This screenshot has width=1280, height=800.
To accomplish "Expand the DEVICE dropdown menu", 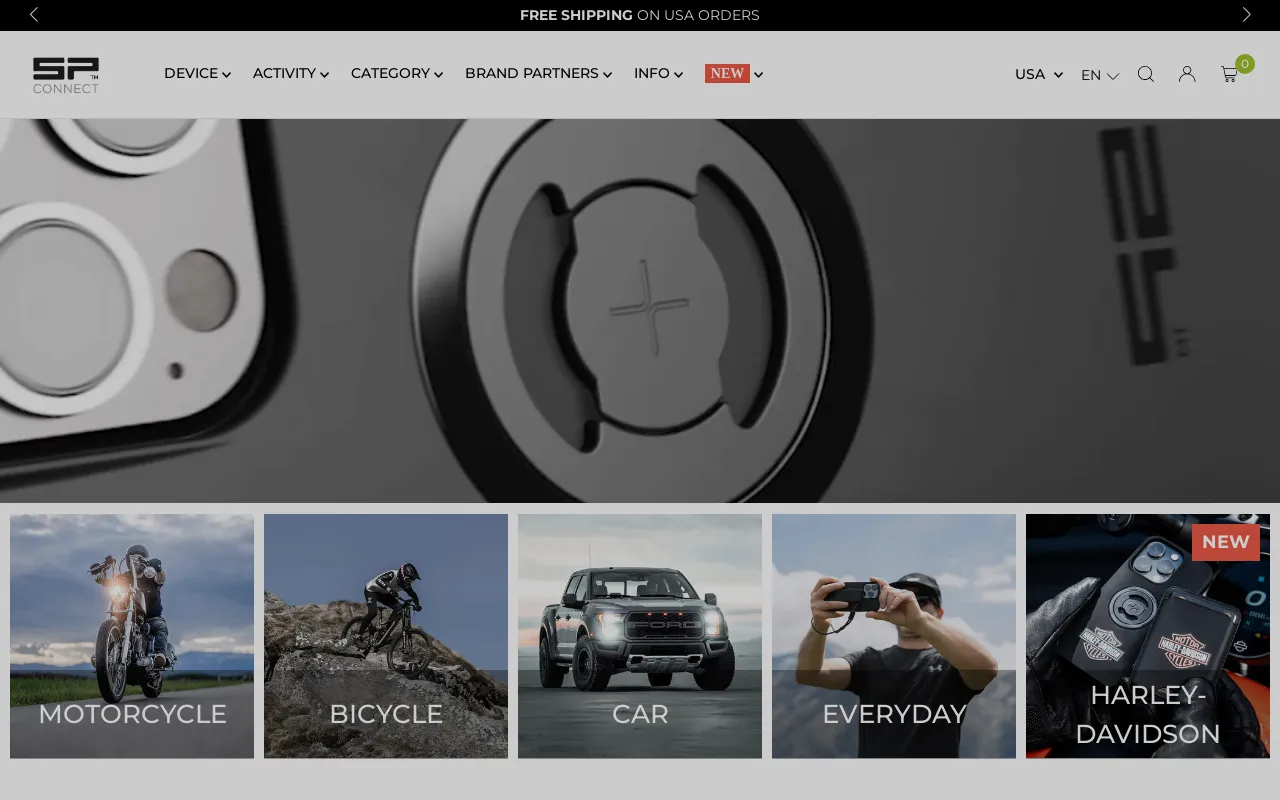I will (197, 73).
